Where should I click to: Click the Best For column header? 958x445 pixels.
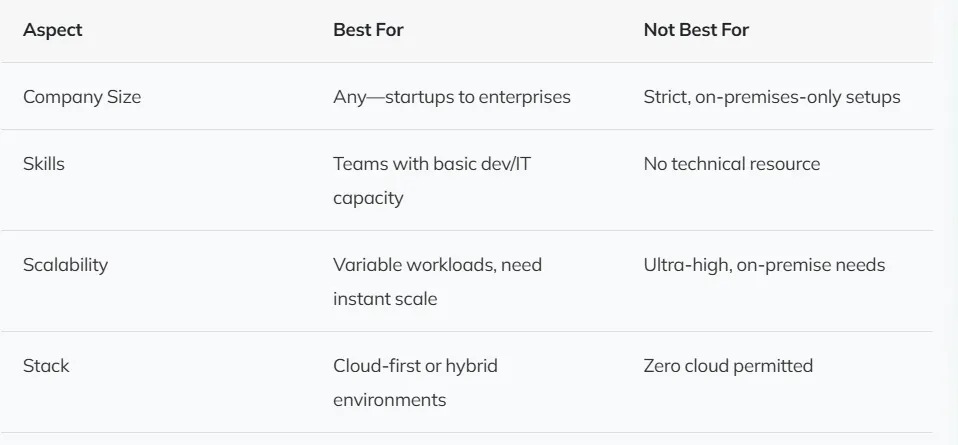pyautogui.click(x=368, y=30)
